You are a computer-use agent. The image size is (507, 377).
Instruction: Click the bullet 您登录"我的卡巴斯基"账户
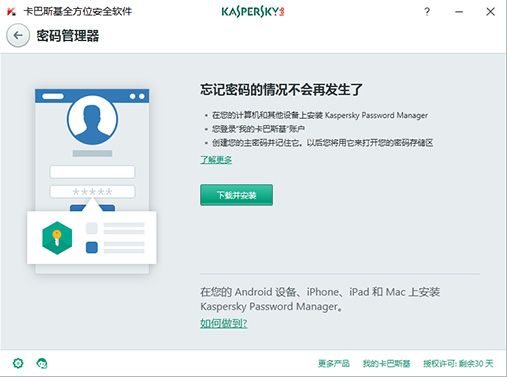[258, 129]
